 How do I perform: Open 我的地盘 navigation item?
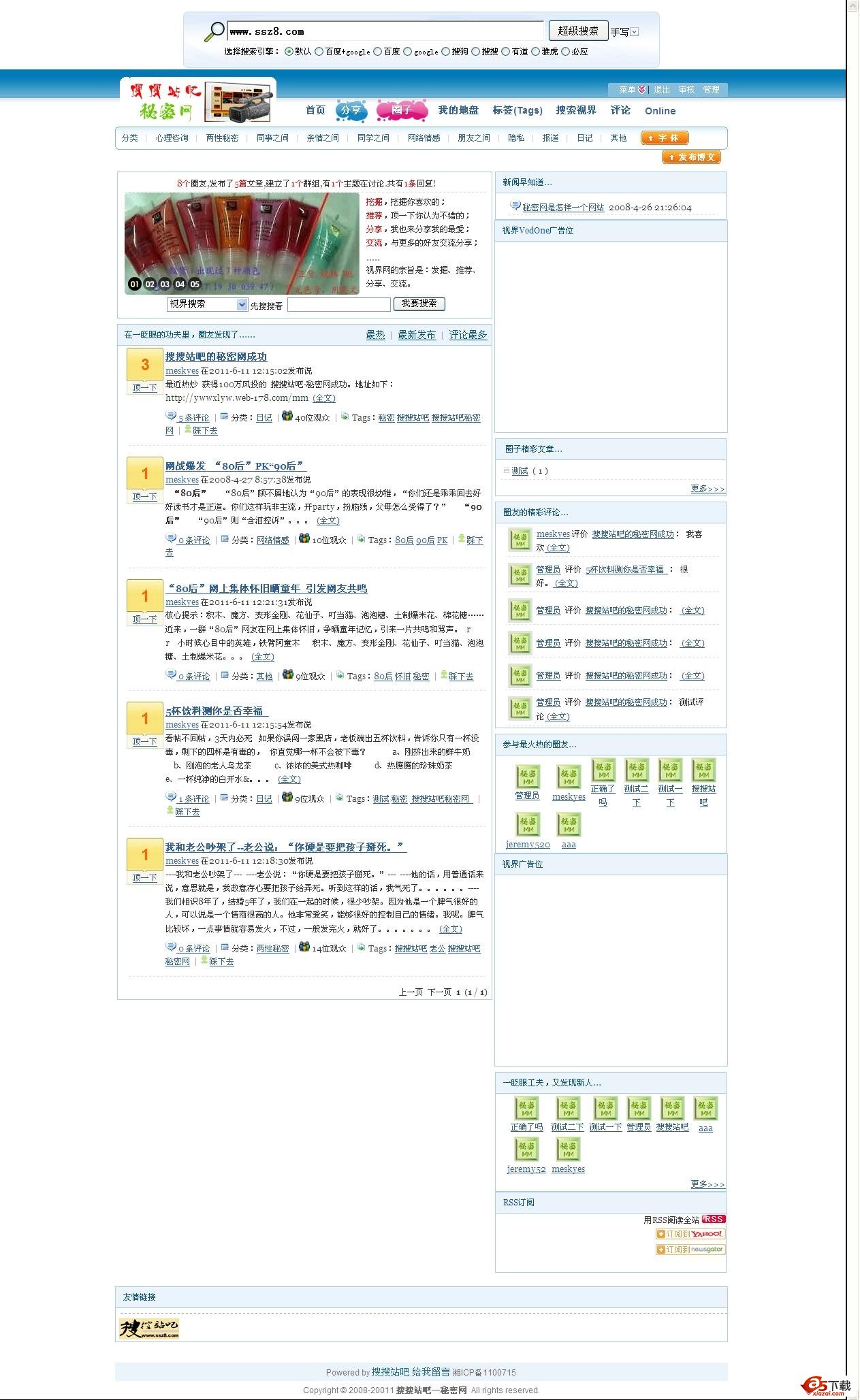[458, 110]
